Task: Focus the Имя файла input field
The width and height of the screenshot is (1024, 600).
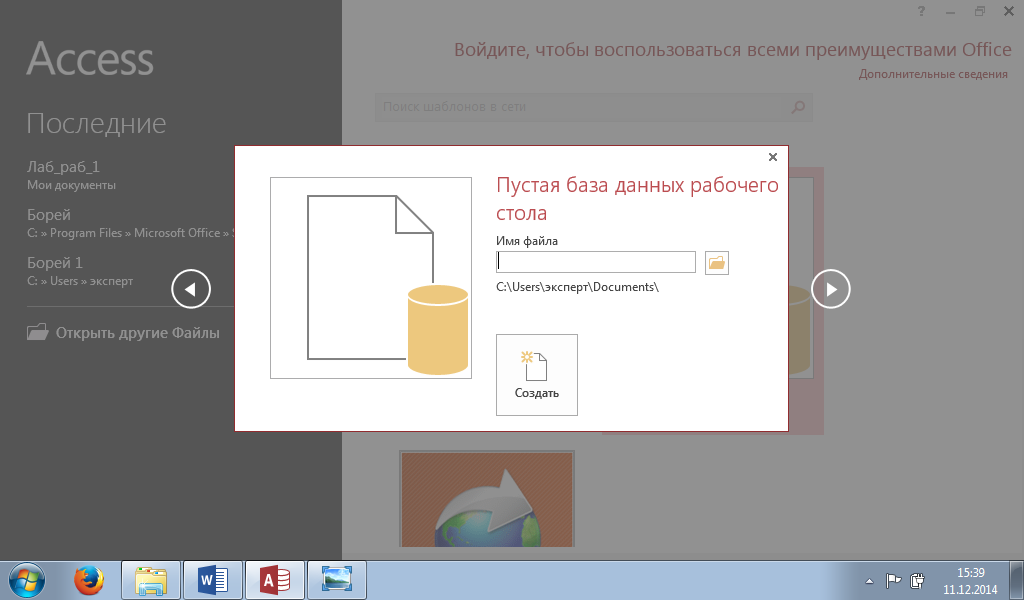Action: tap(596, 262)
